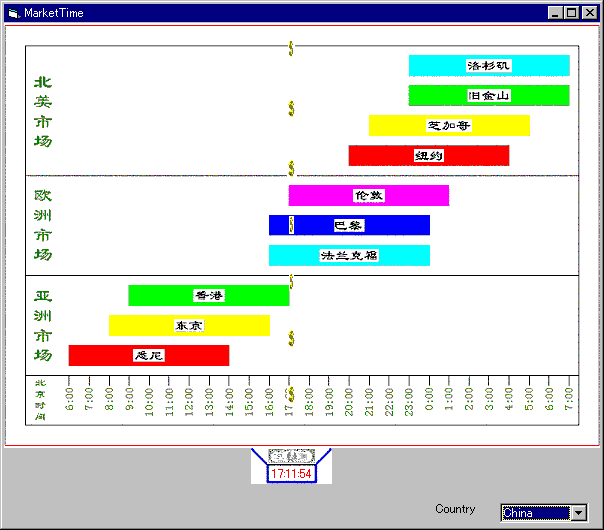The width and height of the screenshot is (604, 530).
Task: Click the Country label text
Action: point(455,509)
